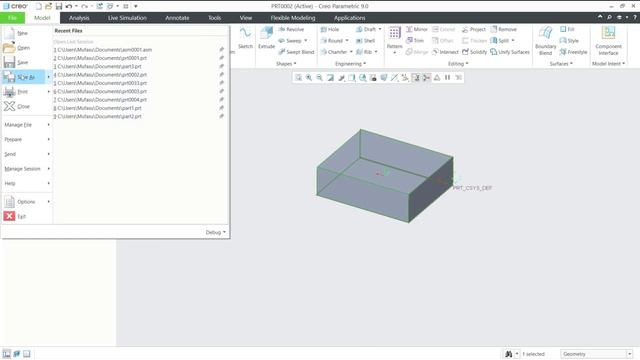This screenshot has width=640, height=360.
Task: Select the Pattern tool
Action: point(394,39)
